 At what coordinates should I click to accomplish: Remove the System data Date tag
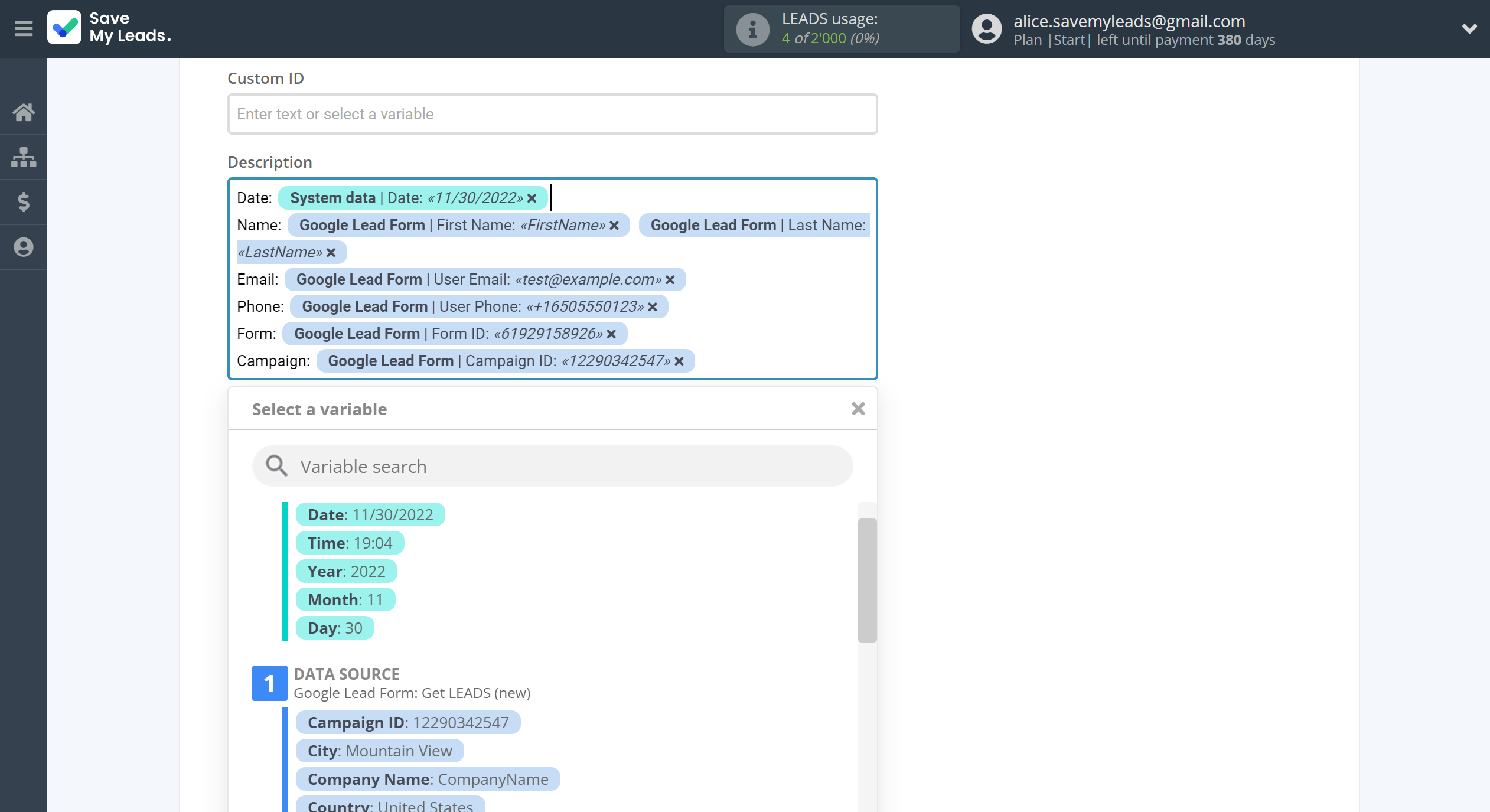point(532,198)
